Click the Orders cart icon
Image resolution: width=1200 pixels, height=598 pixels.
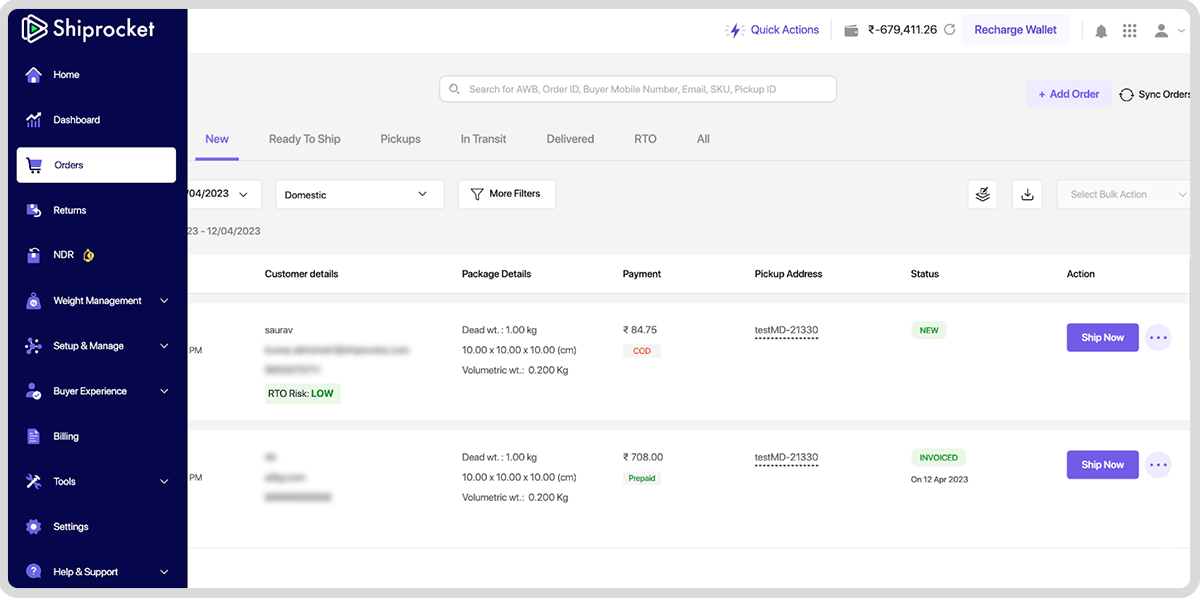point(35,165)
